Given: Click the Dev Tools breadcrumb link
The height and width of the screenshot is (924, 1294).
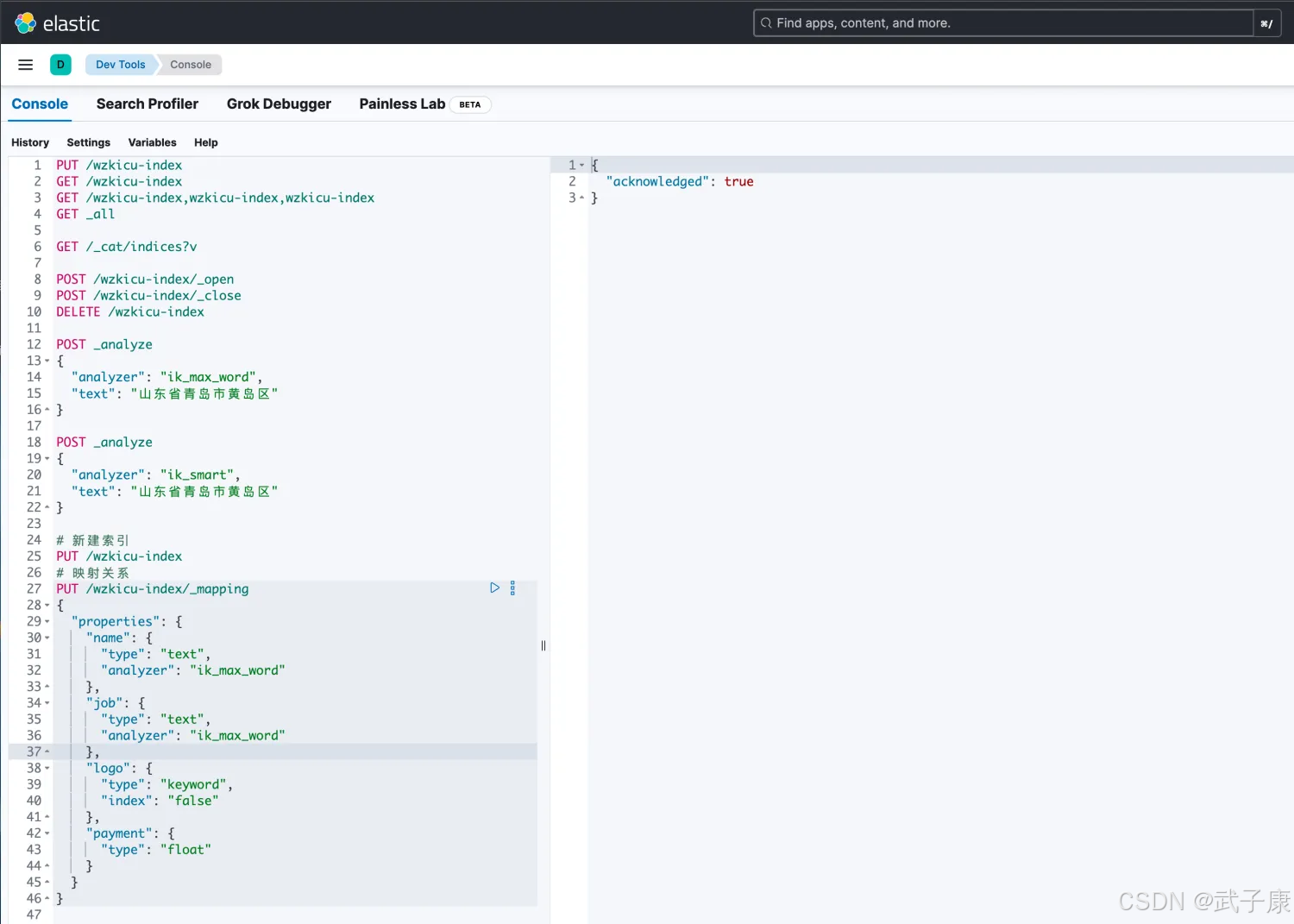Looking at the screenshot, I should [x=120, y=65].
